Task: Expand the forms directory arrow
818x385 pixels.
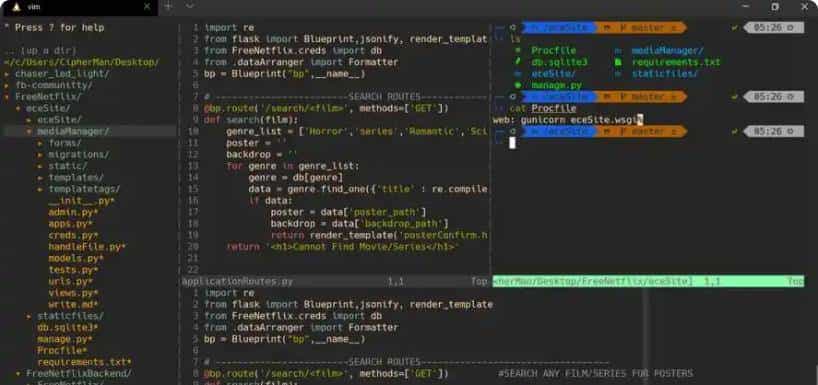Action: click(x=40, y=143)
